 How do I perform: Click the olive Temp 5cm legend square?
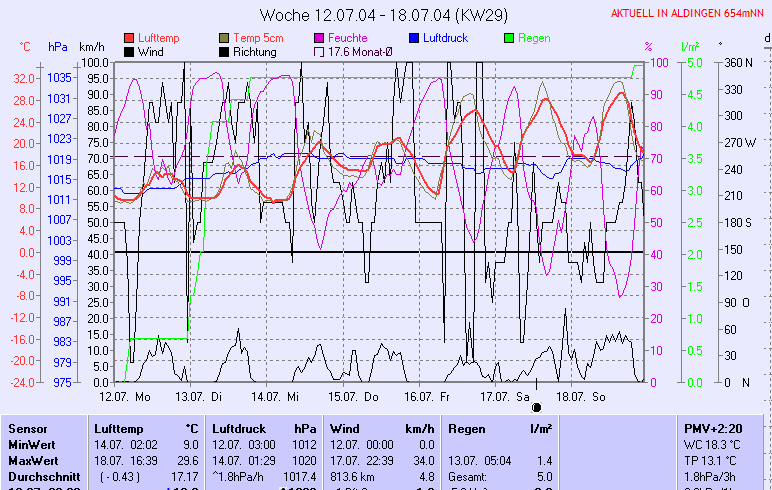[224, 38]
